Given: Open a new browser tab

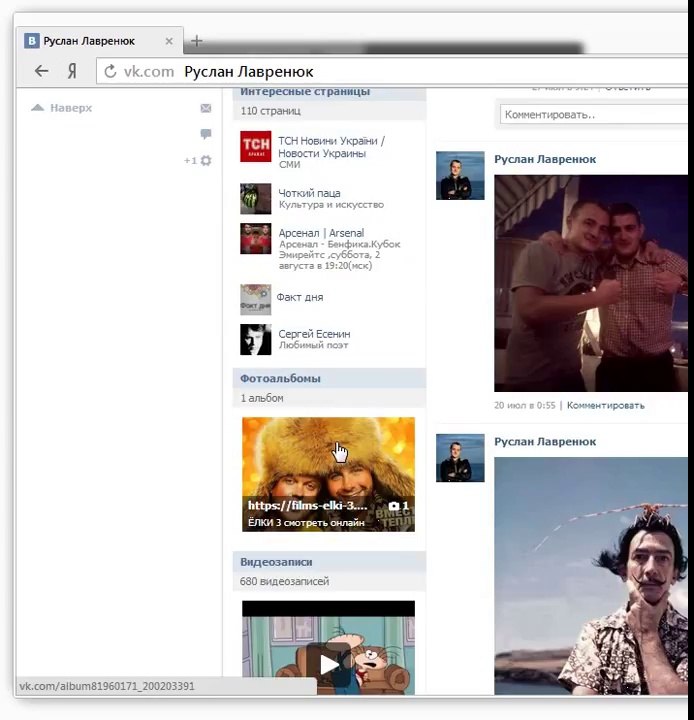Looking at the screenshot, I should [197, 41].
